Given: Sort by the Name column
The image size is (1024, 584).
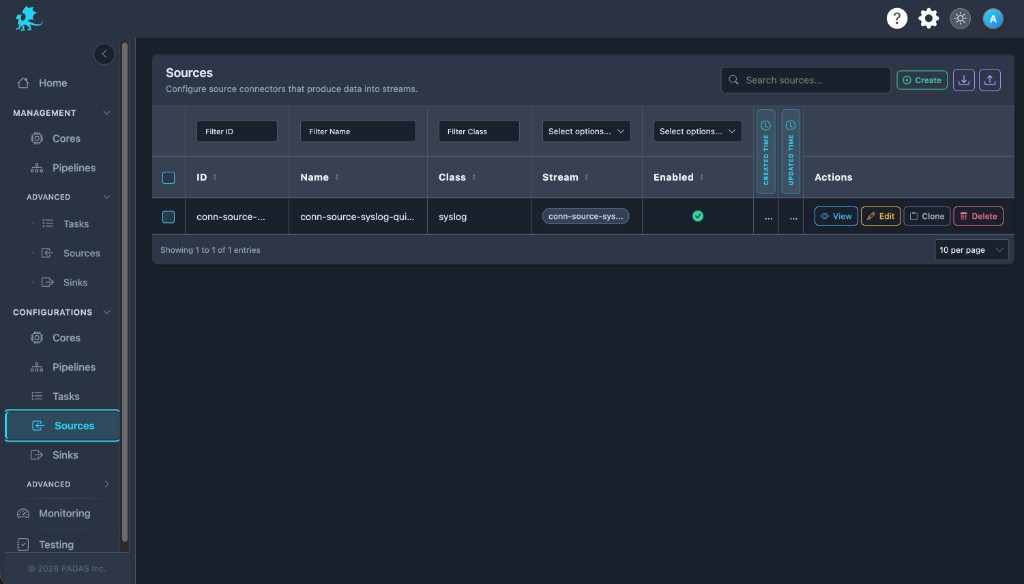Looking at the screenshot, I should click(319, 177).
